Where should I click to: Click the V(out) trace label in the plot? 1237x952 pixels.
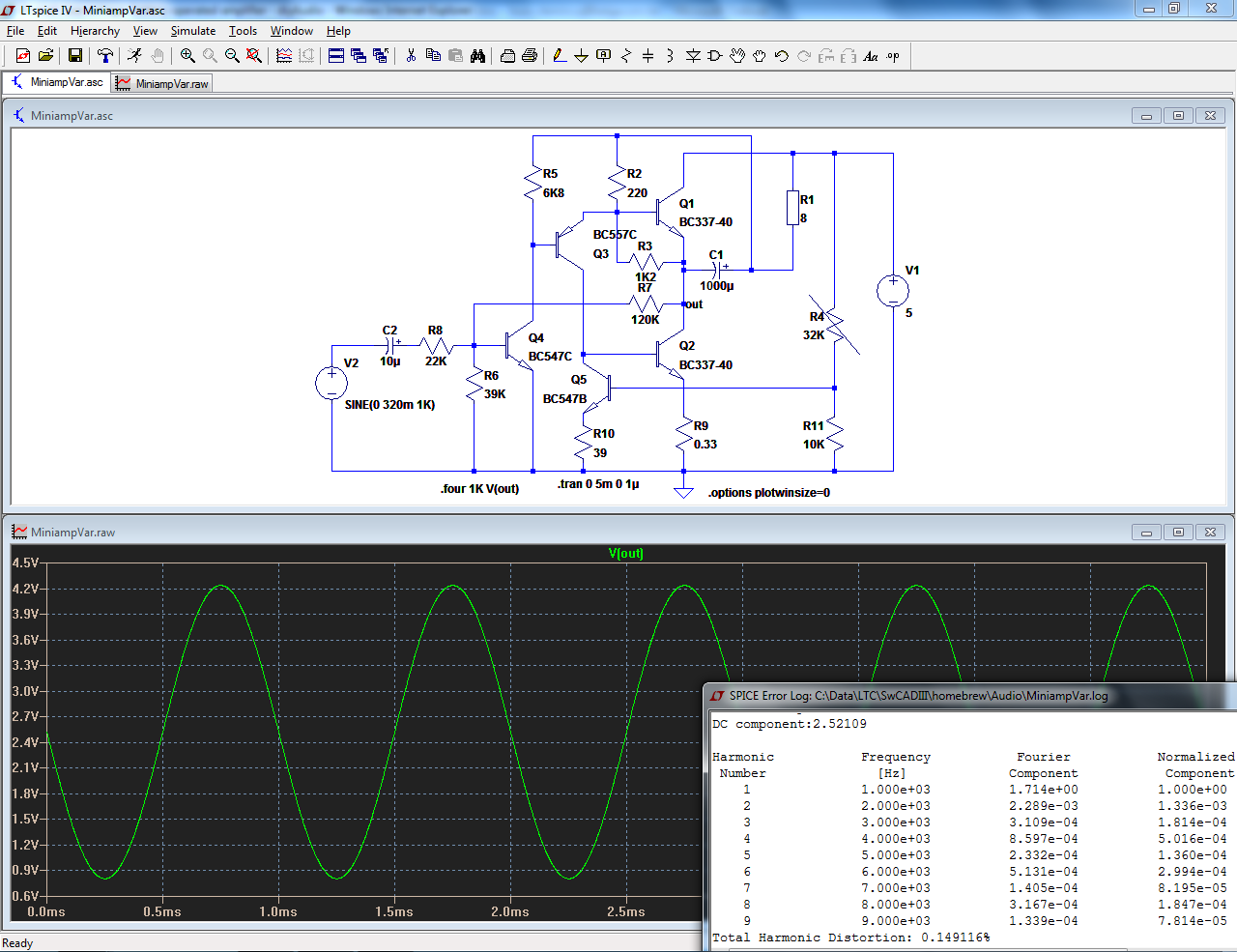click(626, 554)
